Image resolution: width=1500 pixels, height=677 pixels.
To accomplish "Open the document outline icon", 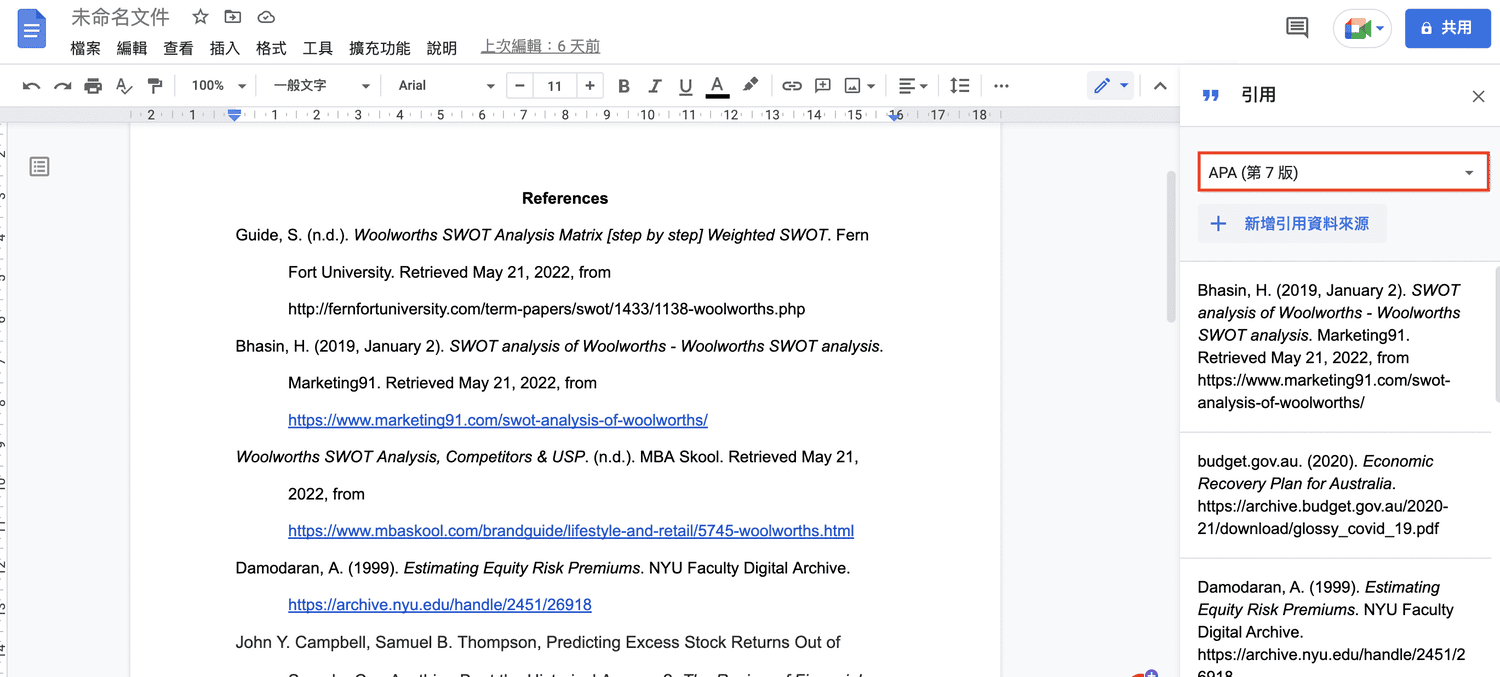I will [39, 166].
